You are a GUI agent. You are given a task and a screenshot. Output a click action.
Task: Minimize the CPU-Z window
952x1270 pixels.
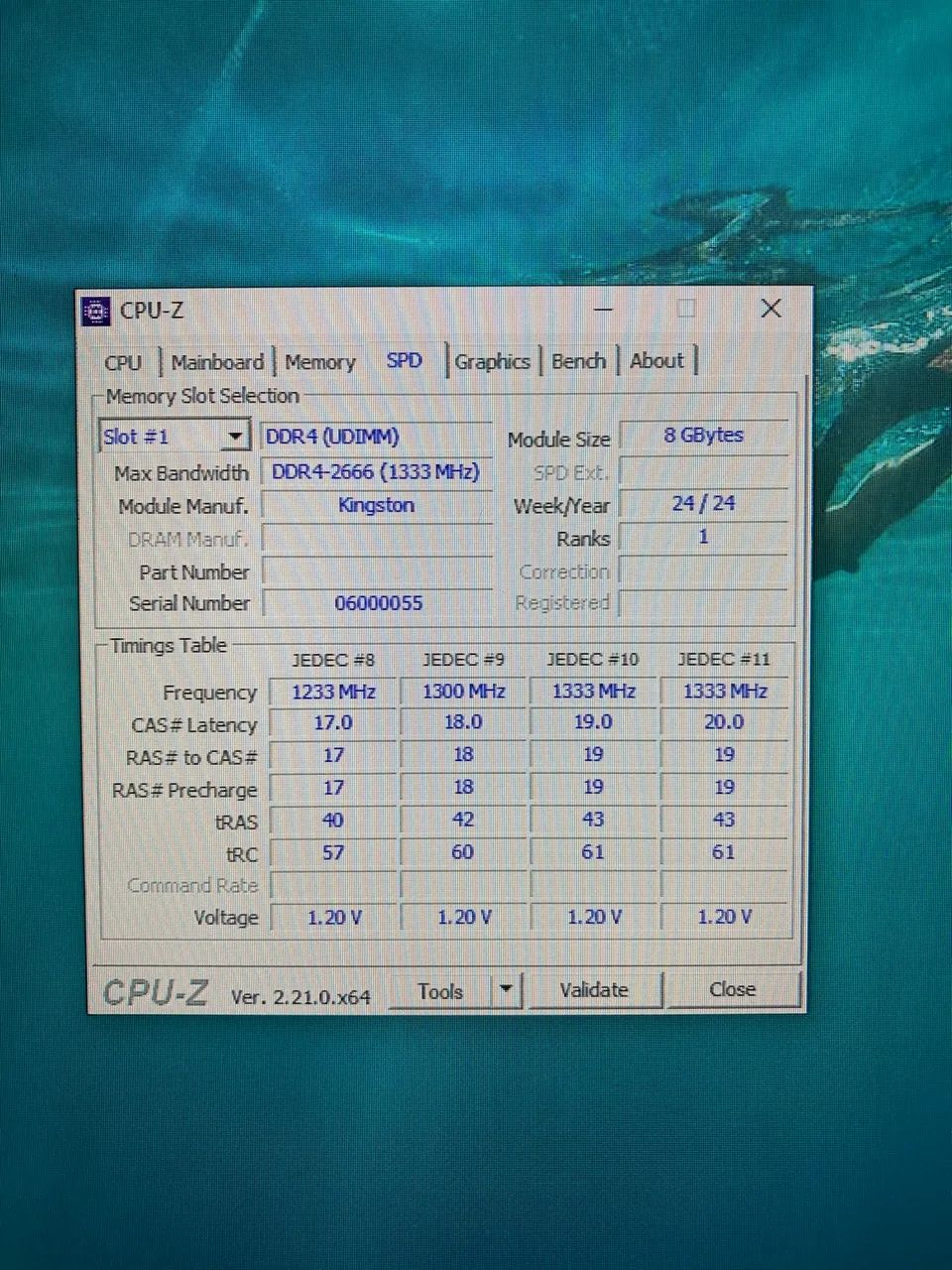pyautogui.click(x=603, y=310)
